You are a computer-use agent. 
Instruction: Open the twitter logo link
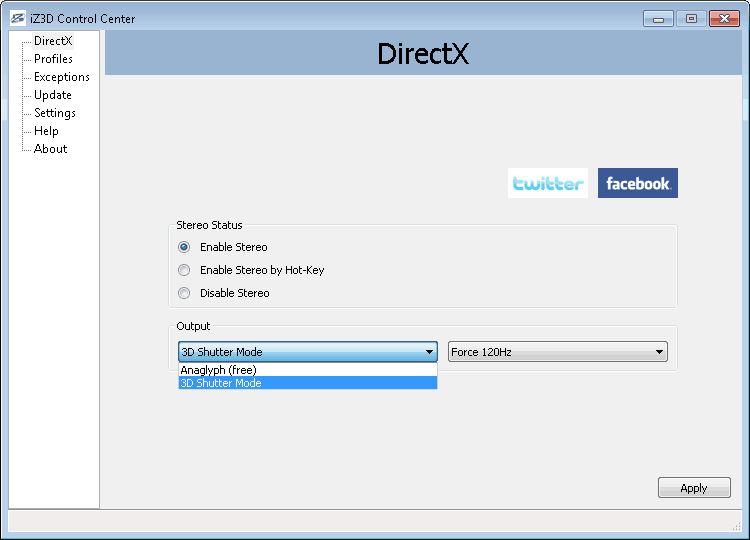click(x=548, y=183)
